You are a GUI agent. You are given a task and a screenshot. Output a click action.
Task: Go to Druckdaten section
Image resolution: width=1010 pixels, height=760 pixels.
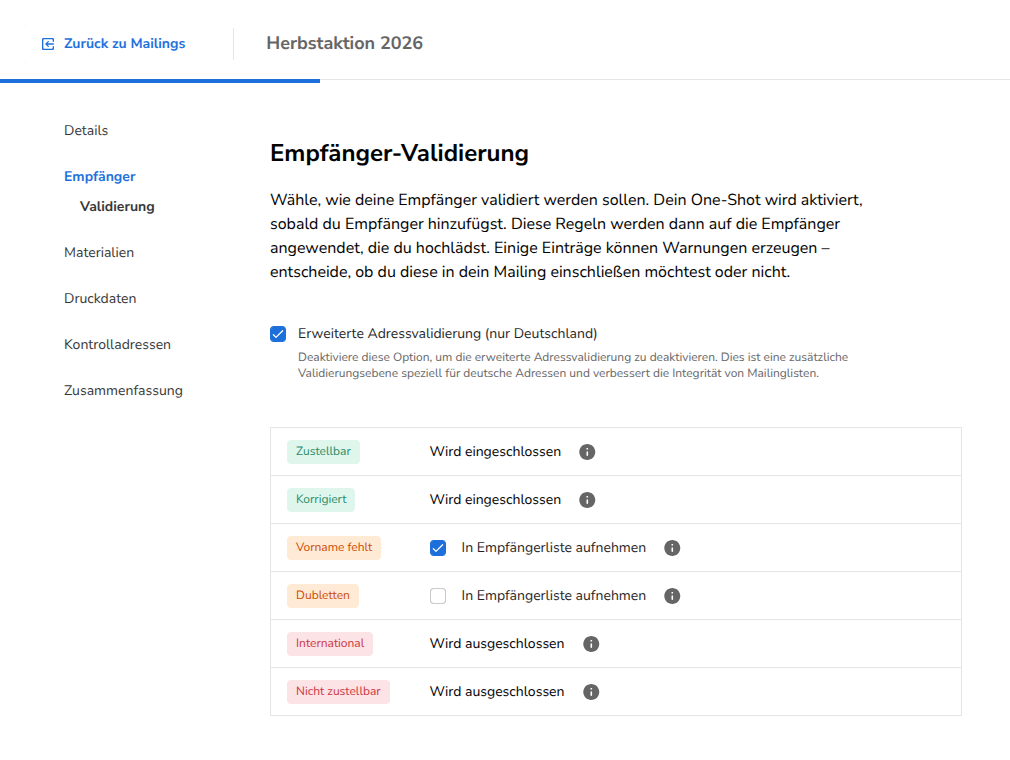point(100,298)
